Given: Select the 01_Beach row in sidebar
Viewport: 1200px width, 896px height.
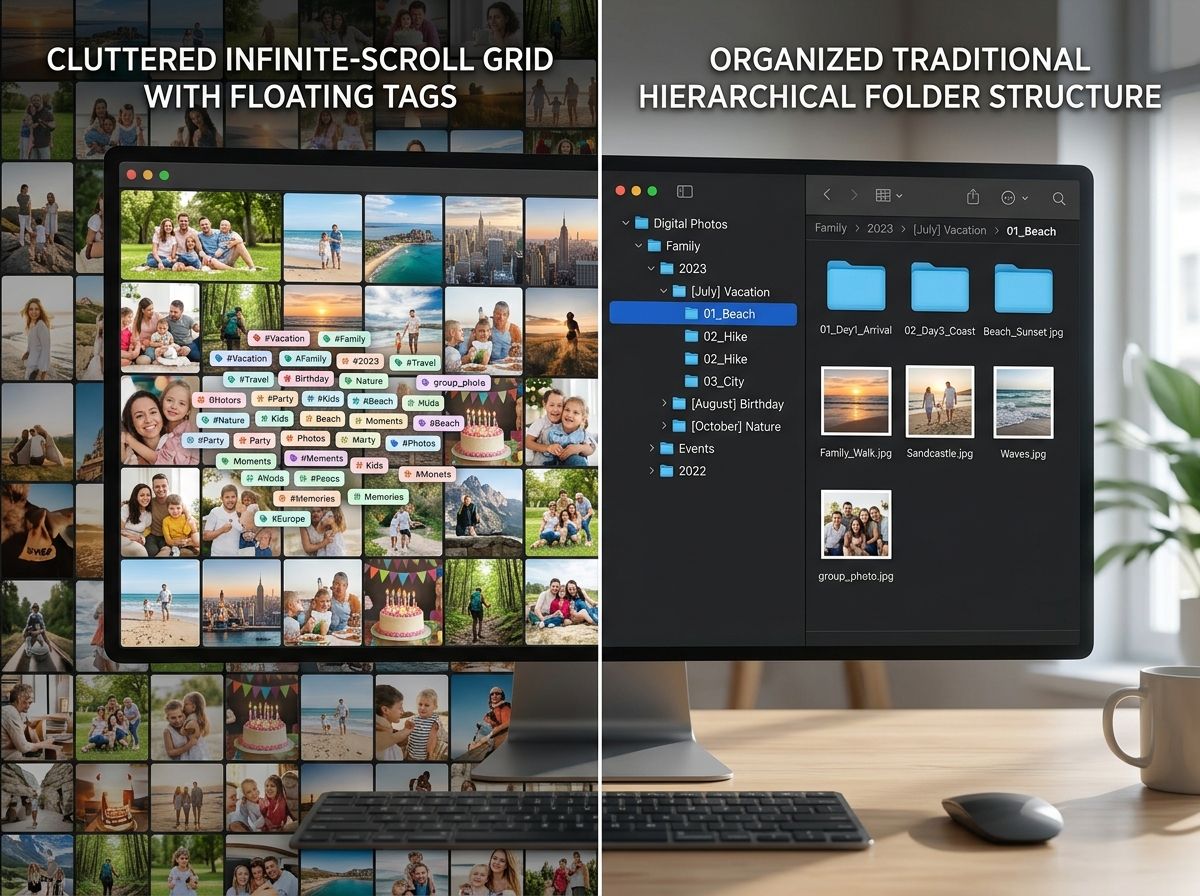Looking at the screenshot, I should point(703,314).
